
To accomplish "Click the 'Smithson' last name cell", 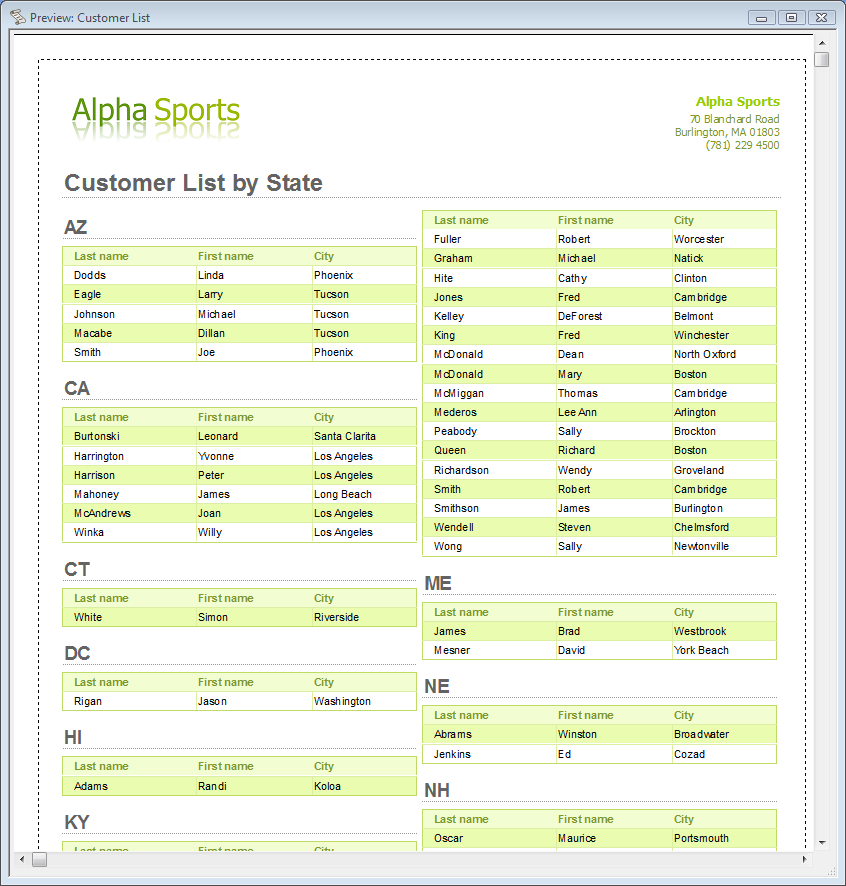I will point(456,509).
